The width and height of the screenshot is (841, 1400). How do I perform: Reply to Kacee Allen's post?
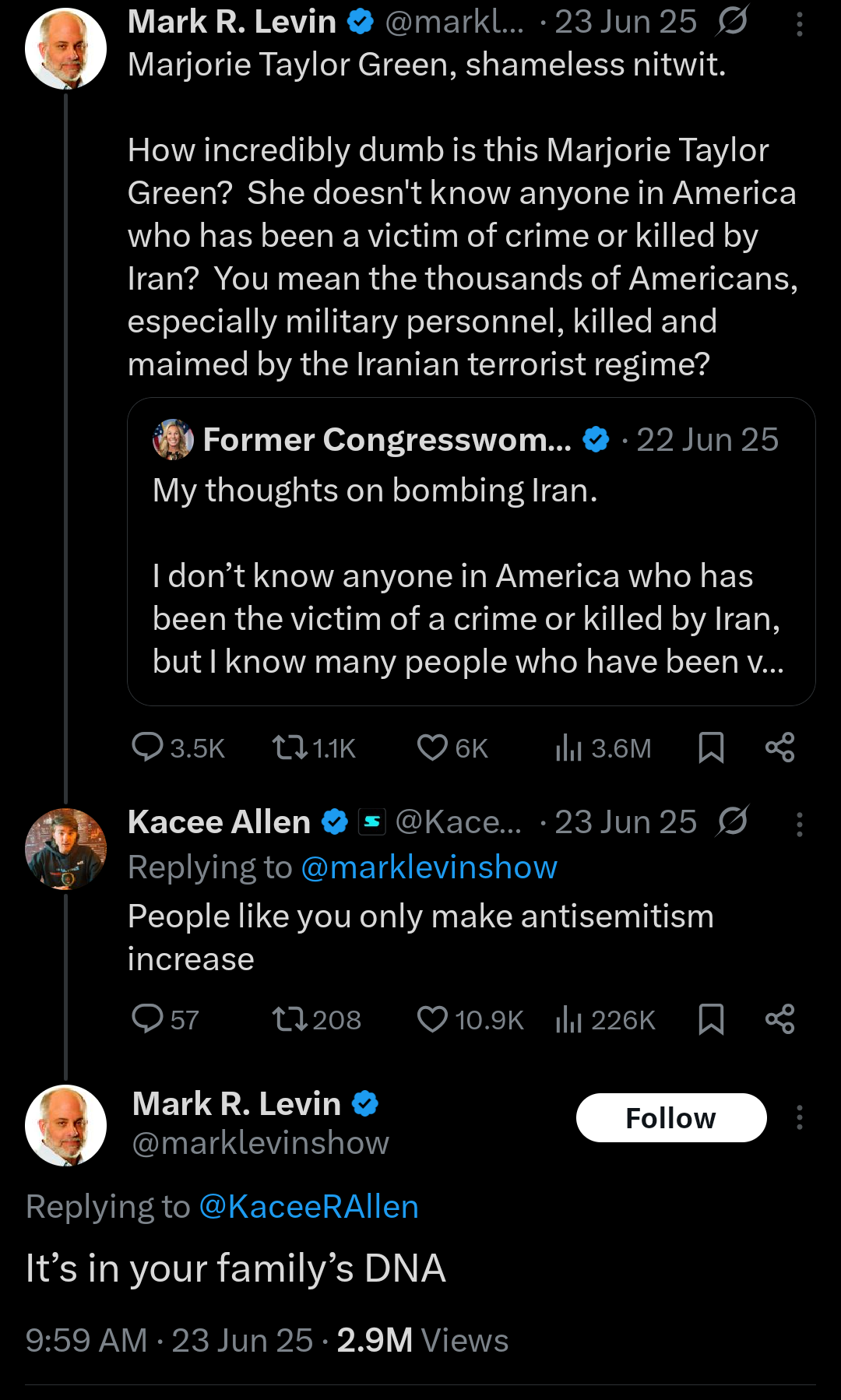pyautogui.click(x=147, y=1018)
